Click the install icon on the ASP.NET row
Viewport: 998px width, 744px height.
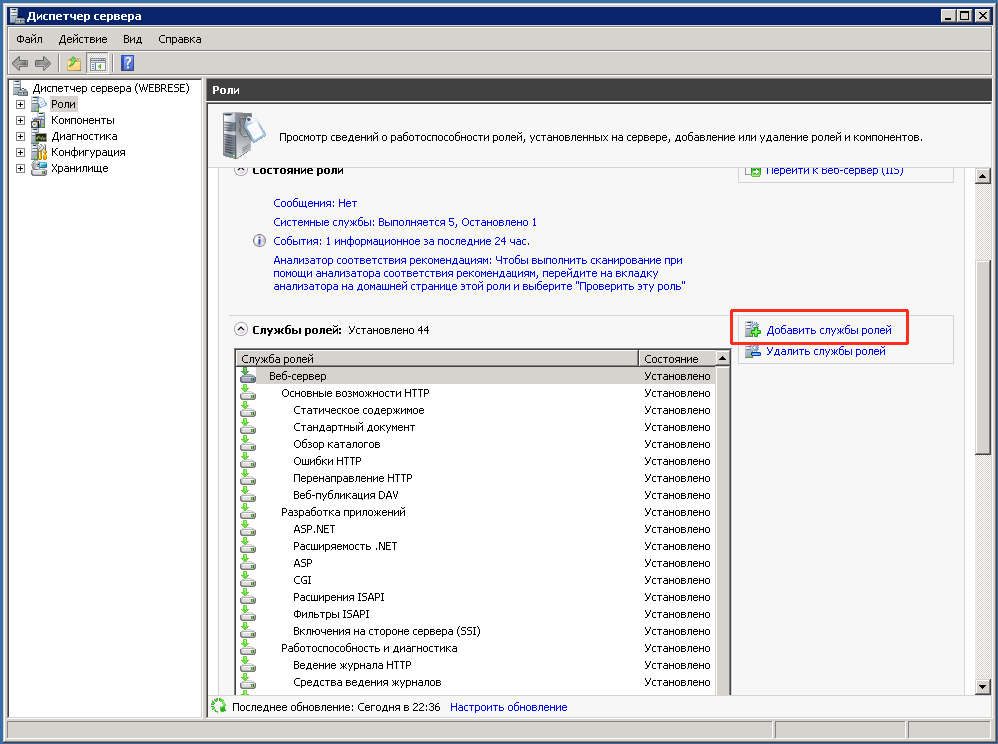point(248,529)
